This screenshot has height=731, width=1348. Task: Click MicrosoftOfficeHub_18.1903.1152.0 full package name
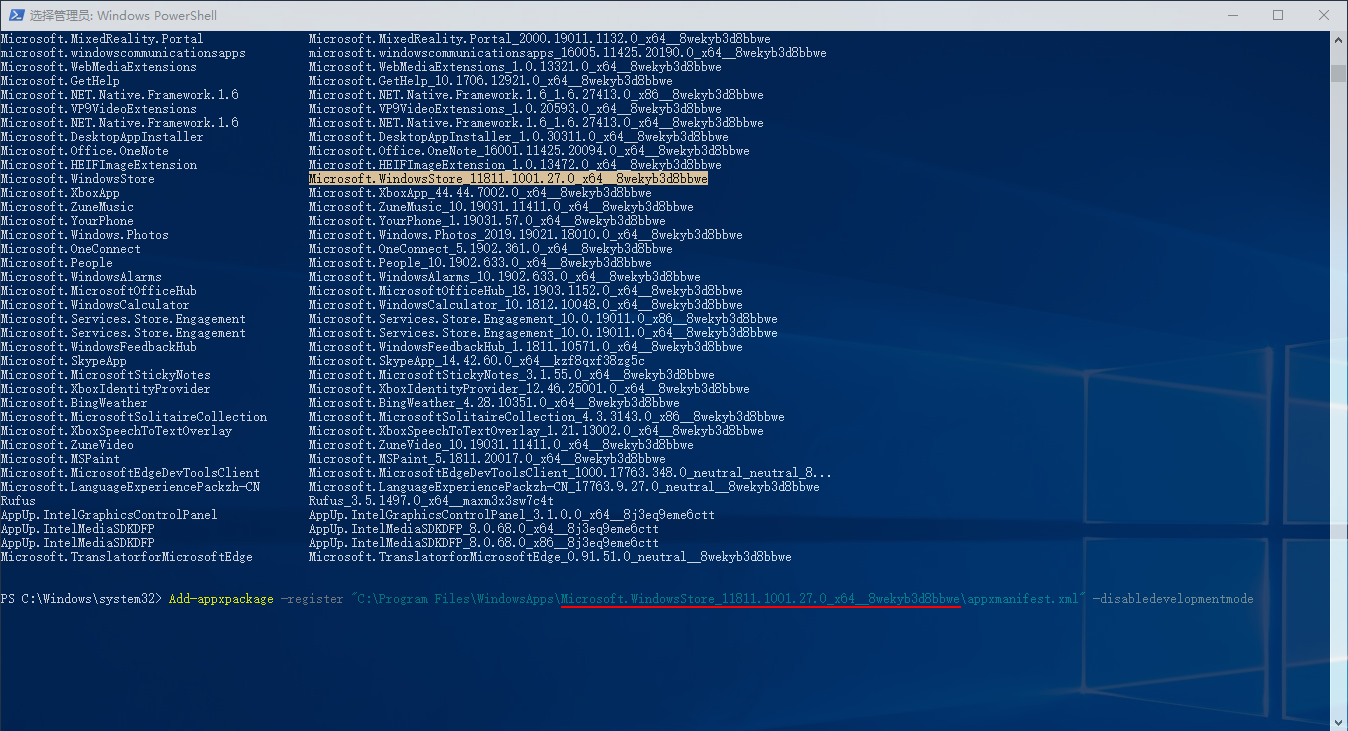coord(525,291)
